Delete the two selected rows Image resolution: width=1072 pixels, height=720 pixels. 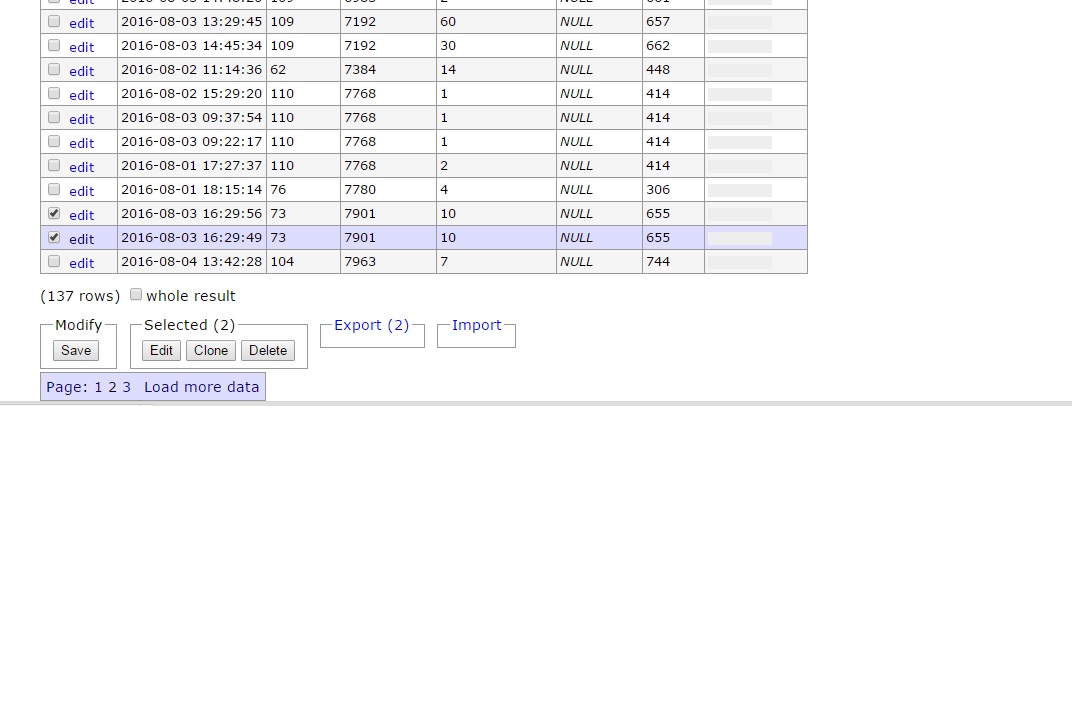tap(268, 350)
